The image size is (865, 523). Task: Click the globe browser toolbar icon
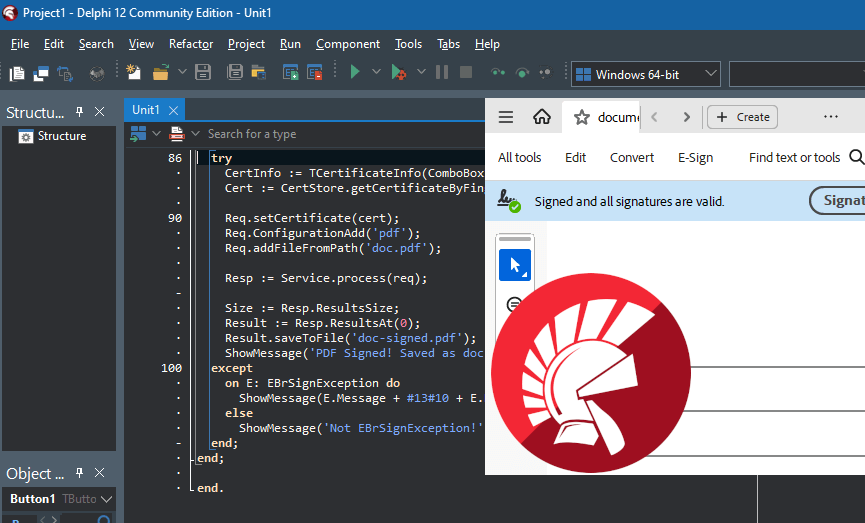97,73
